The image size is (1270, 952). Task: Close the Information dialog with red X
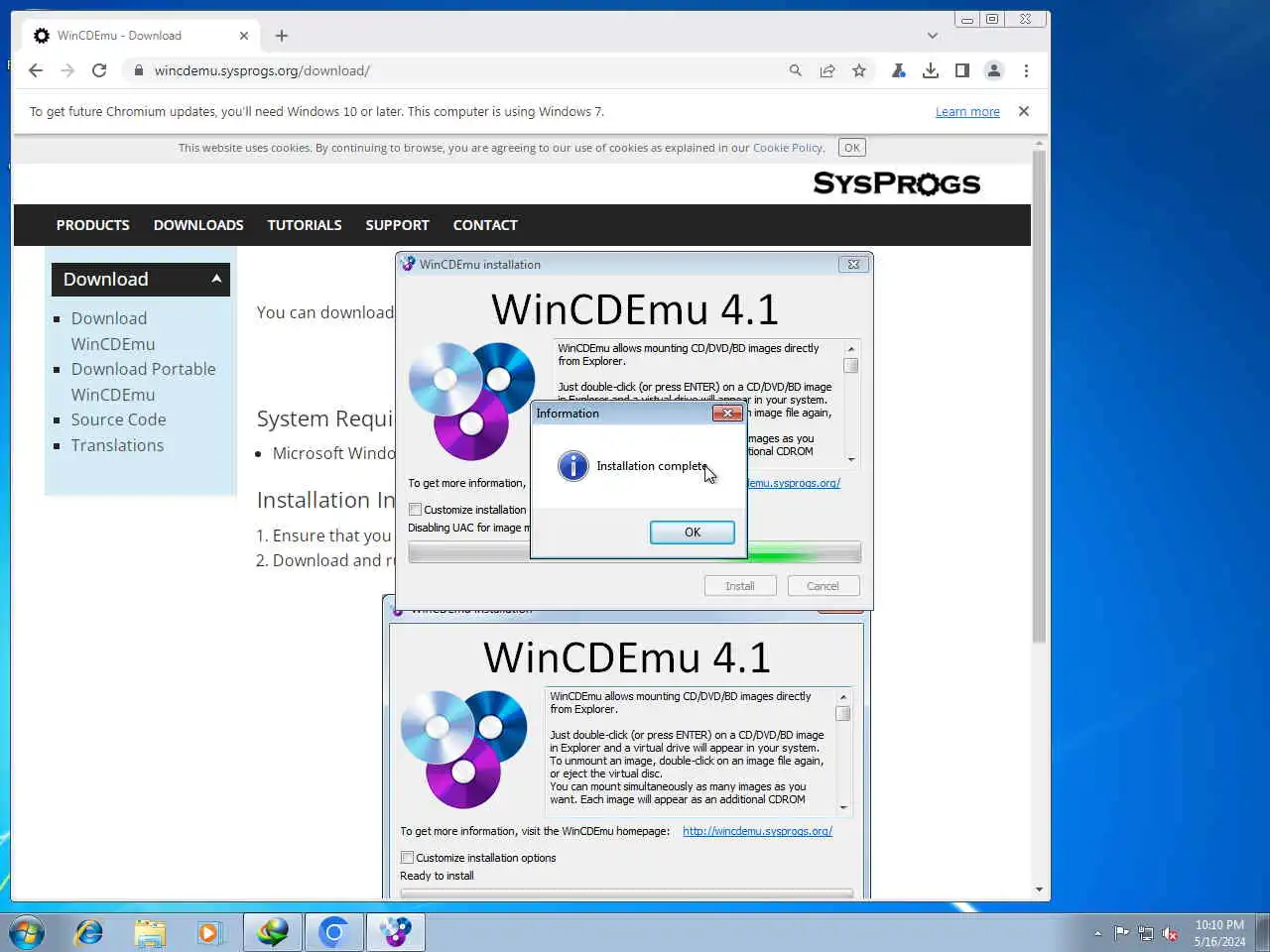pos(727,414)
